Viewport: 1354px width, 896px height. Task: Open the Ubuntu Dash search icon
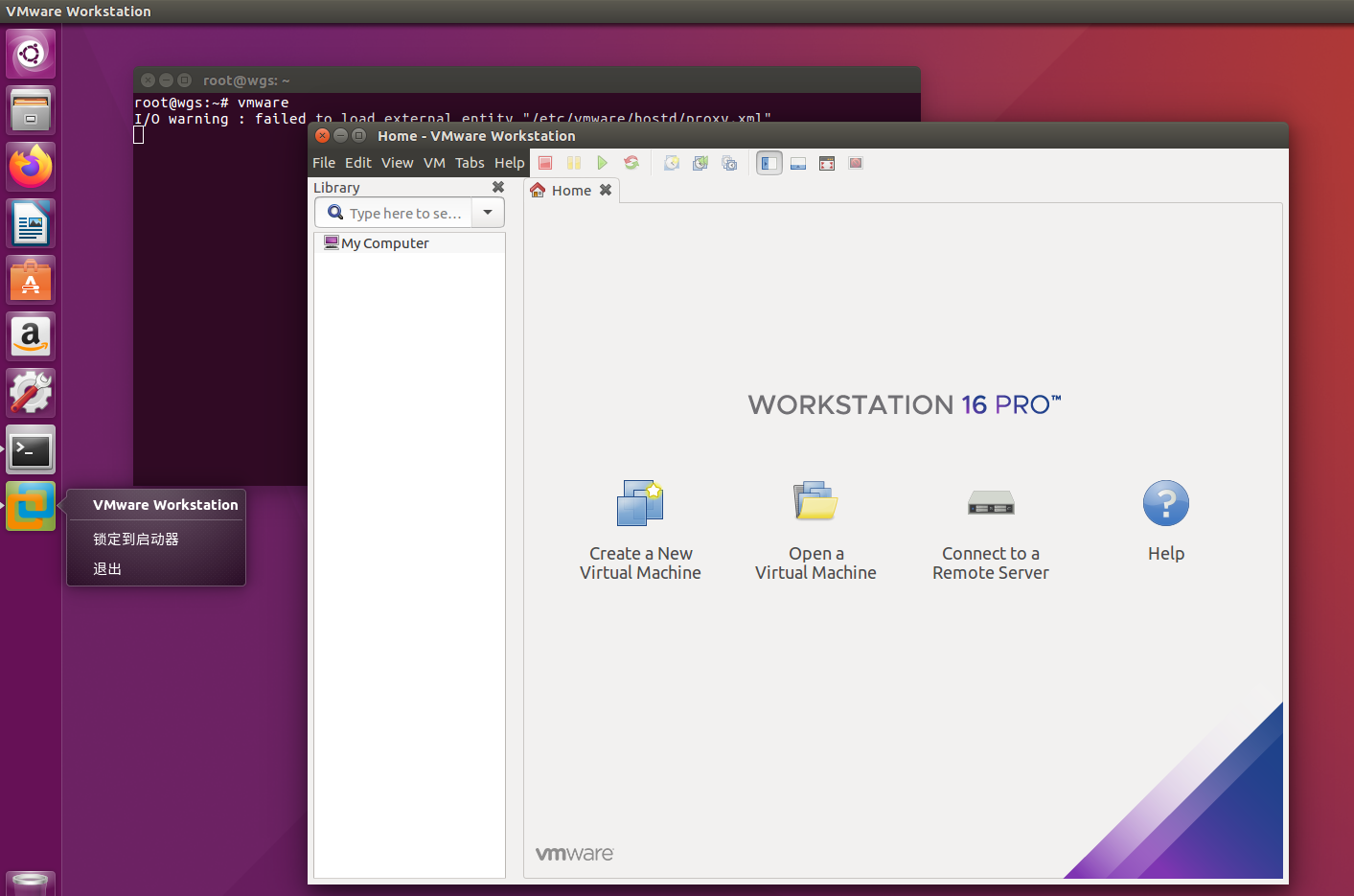31,54
